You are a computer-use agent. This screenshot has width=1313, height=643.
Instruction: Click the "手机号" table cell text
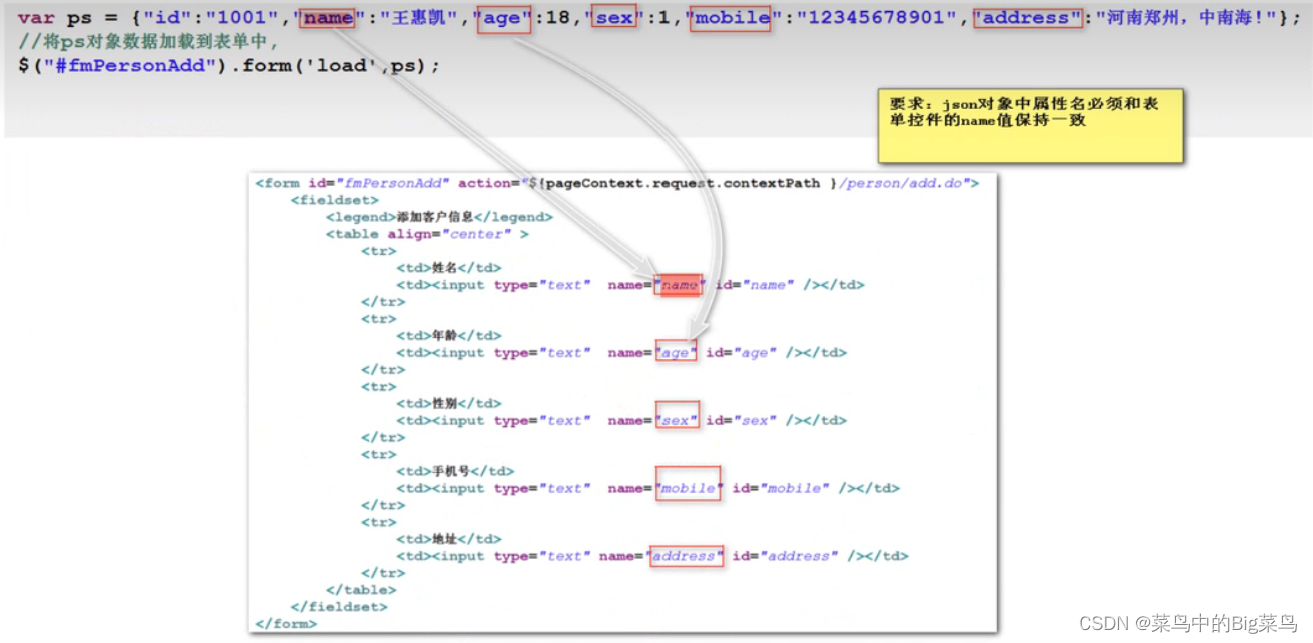click(451, 471)
